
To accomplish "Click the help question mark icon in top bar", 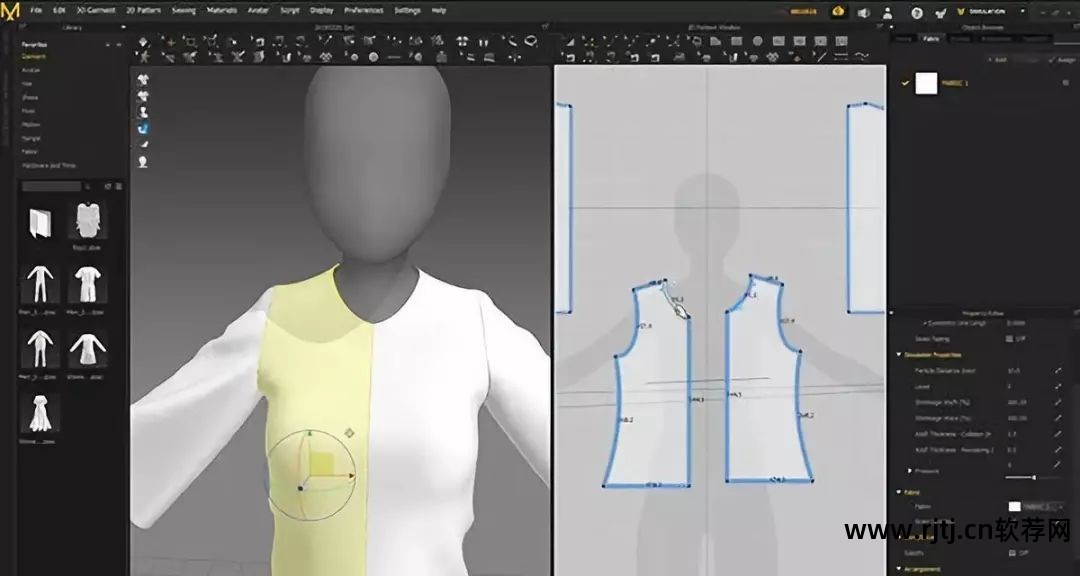I will (917, 11).
